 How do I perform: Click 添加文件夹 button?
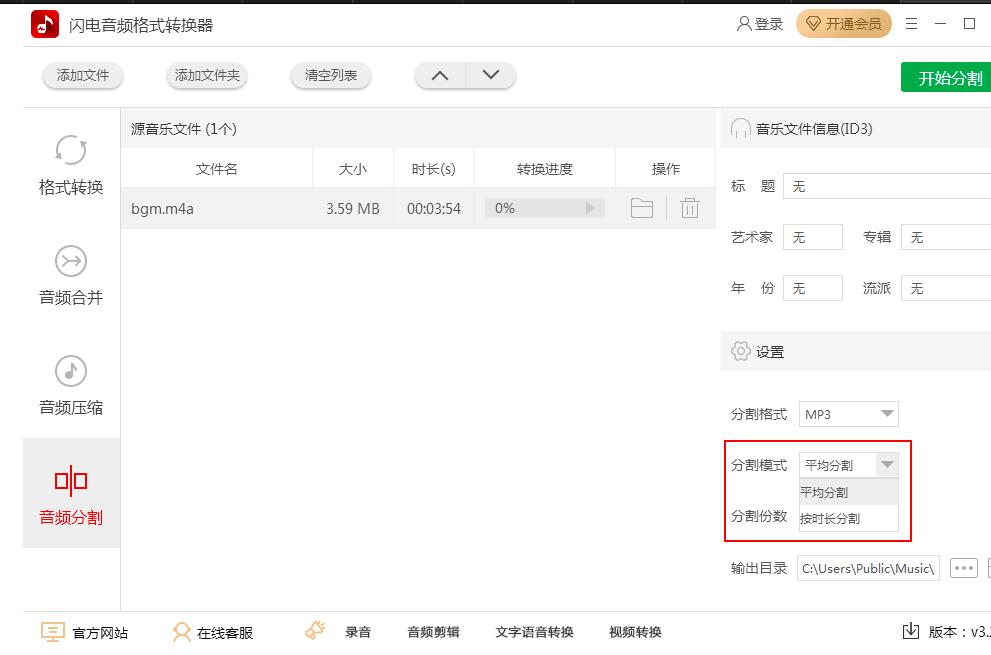(207, 75)
